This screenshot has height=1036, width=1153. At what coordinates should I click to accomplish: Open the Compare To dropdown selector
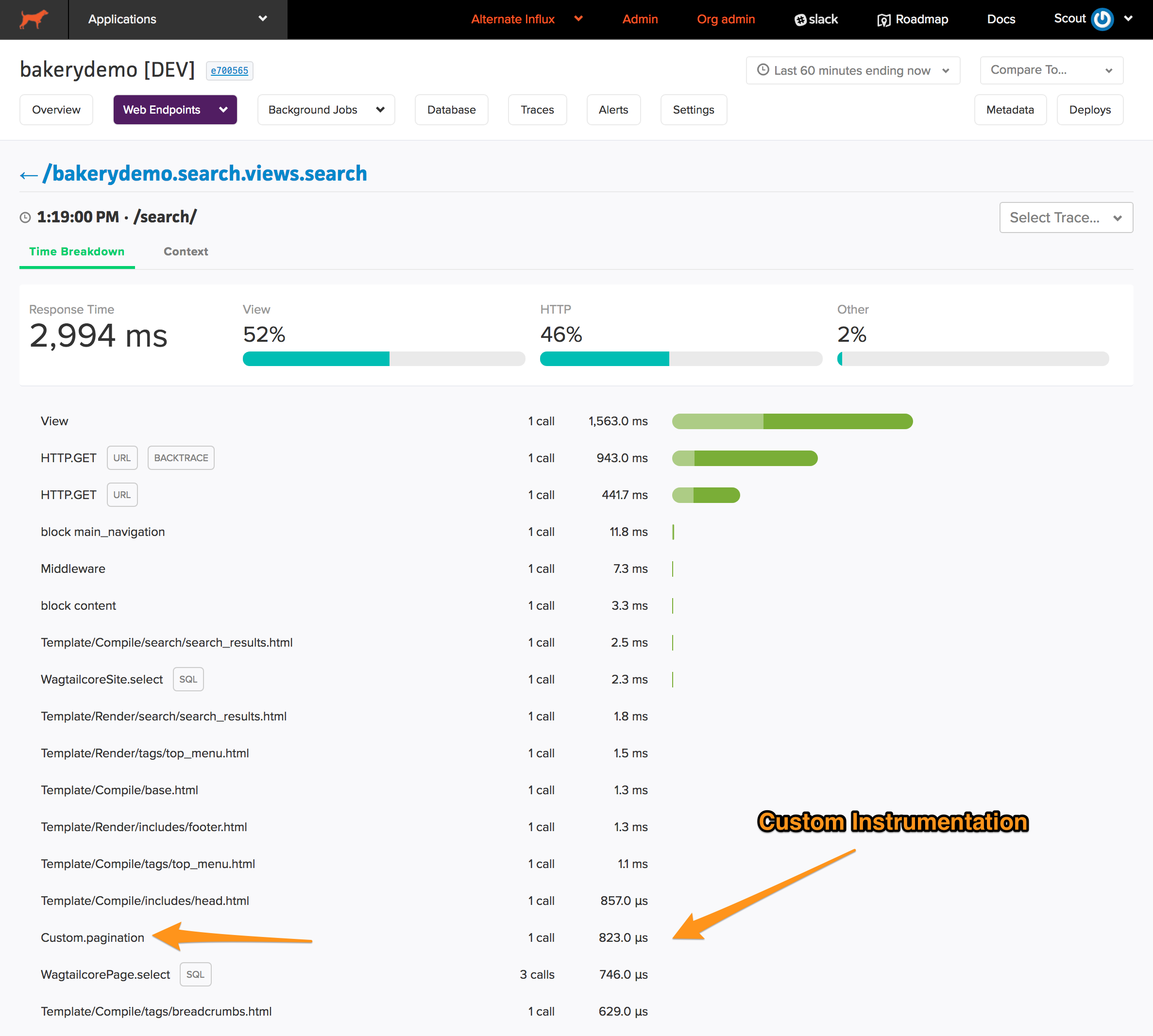pos(1050,70)
